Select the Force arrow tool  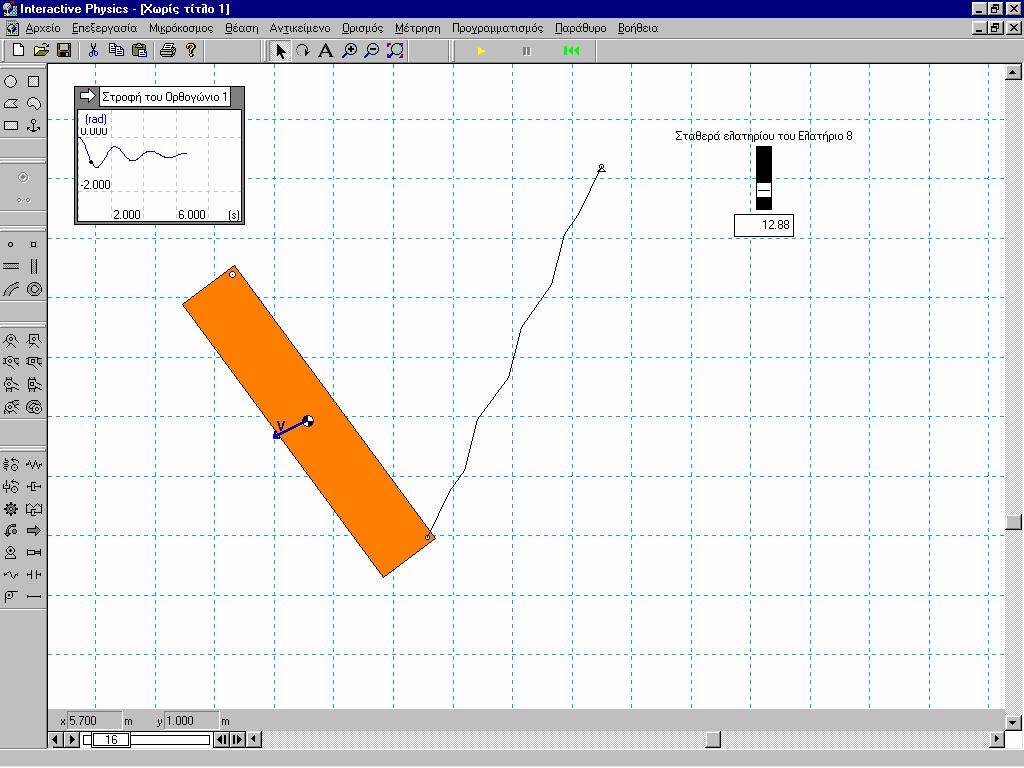pyautogui.click(x=33, y=530)
